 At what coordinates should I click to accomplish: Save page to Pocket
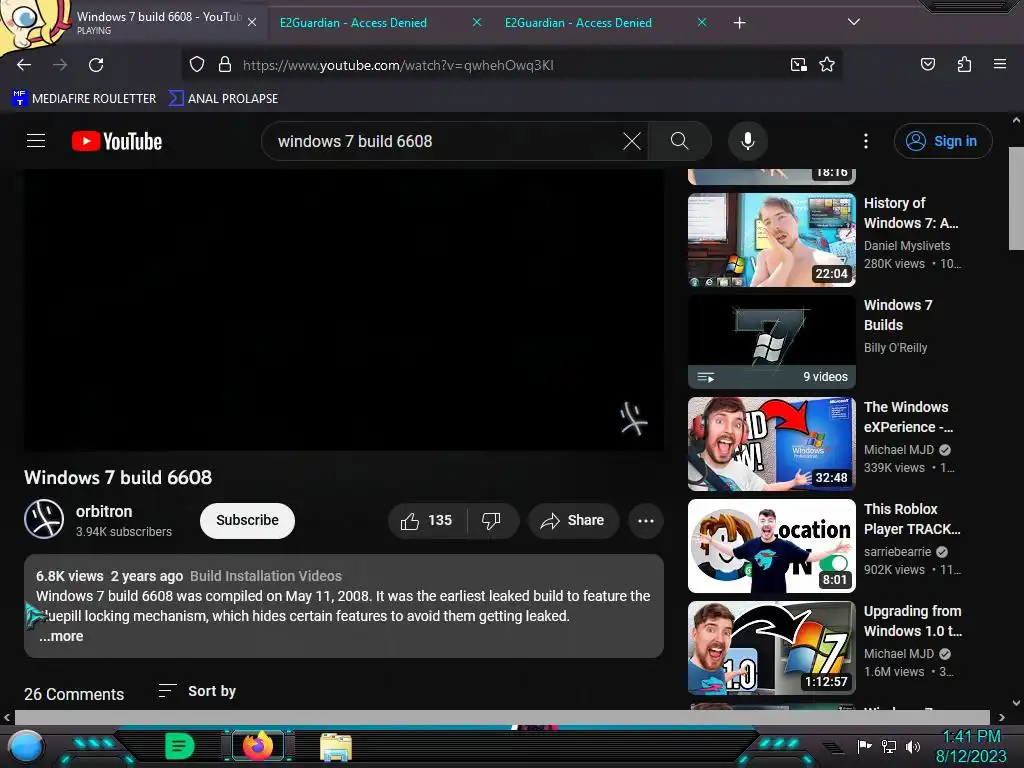point(927,64)
